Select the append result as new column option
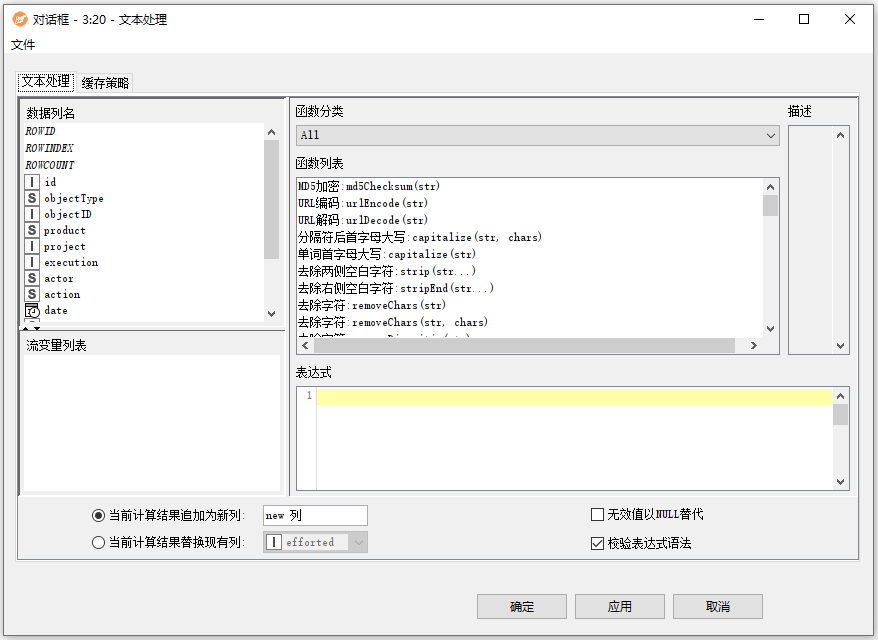Viewport: 878px width, 640px height. click(98, 516)
